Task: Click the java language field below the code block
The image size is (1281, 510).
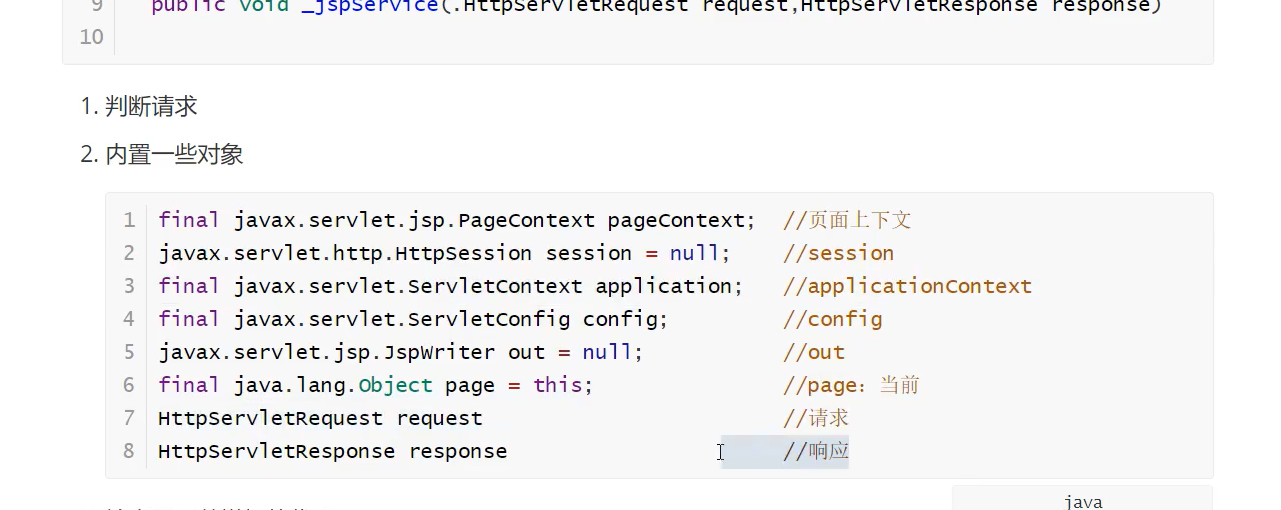Action: pos(1082,501)
